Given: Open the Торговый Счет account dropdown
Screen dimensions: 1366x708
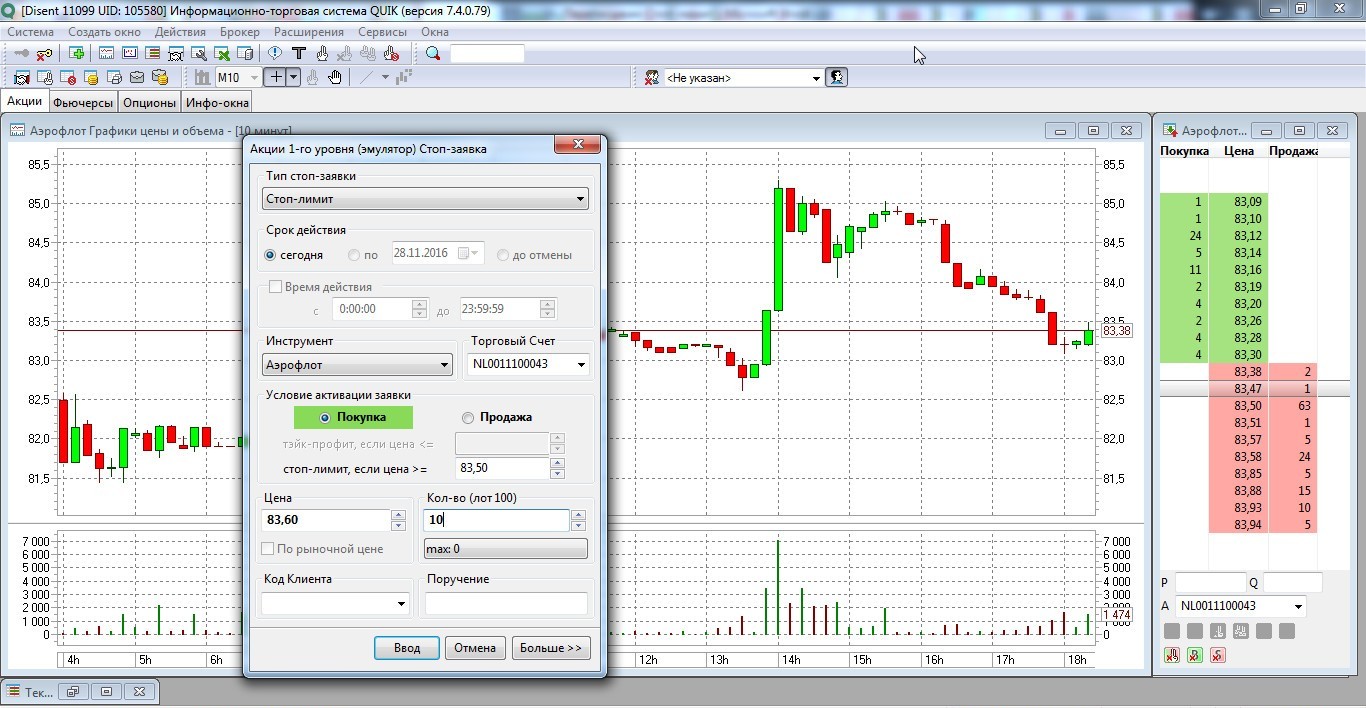Looking at the screenshot, I should [x=581, y=365].
